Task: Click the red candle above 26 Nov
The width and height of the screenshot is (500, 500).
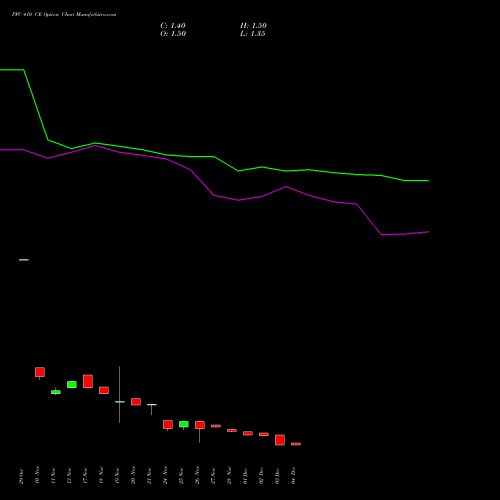Action: pyautogui.click(x=200, y=425)
